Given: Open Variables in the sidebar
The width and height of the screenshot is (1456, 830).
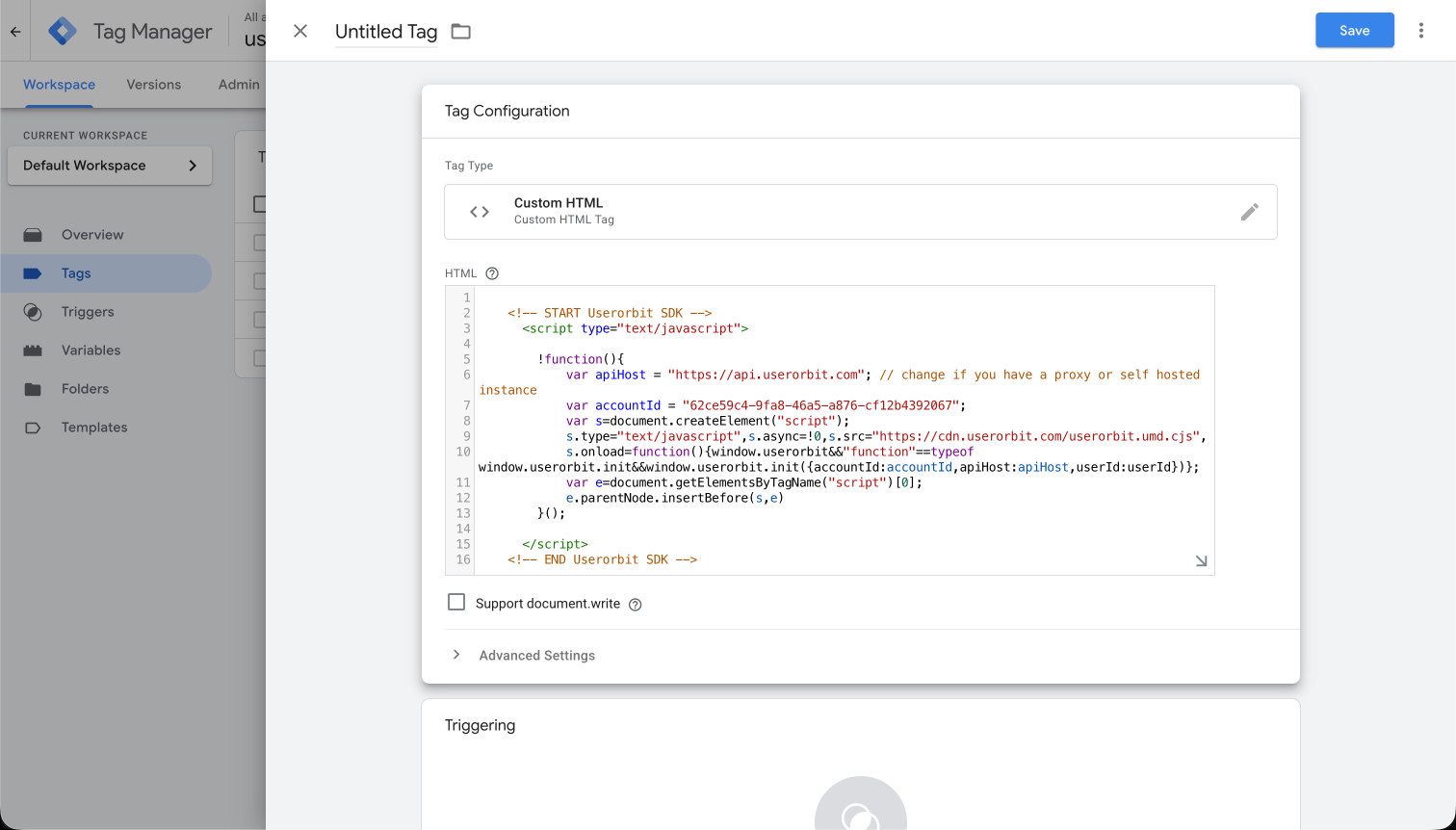Looking at the screenshot, I should (106, 350).
